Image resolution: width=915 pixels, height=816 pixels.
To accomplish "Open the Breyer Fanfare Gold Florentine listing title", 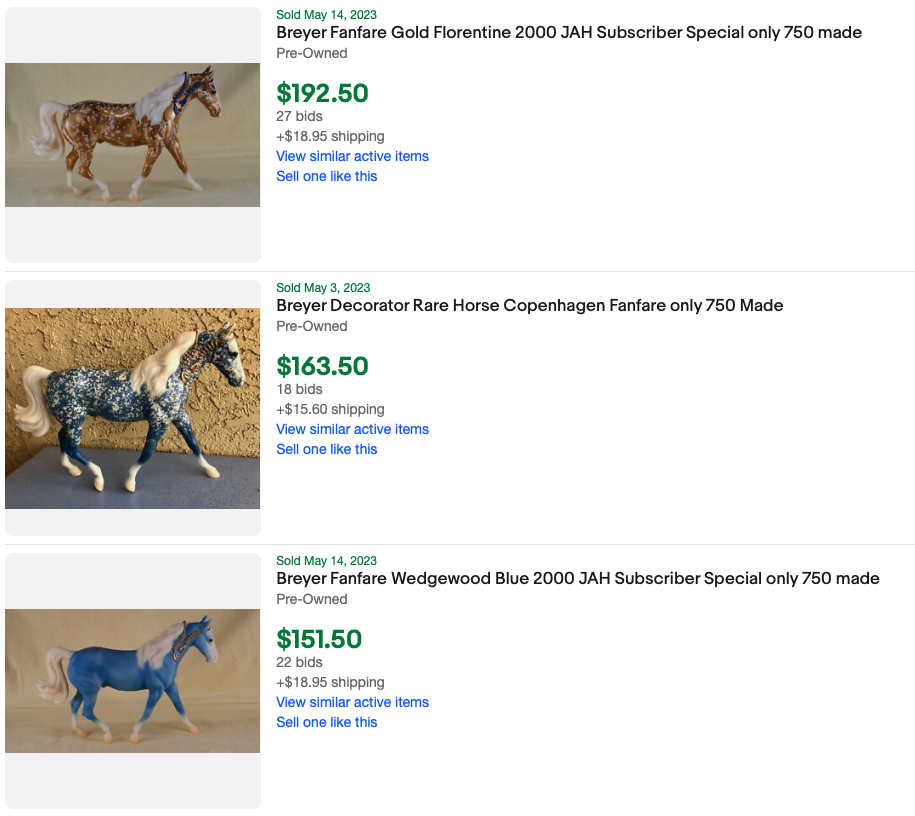I will 568,33.
